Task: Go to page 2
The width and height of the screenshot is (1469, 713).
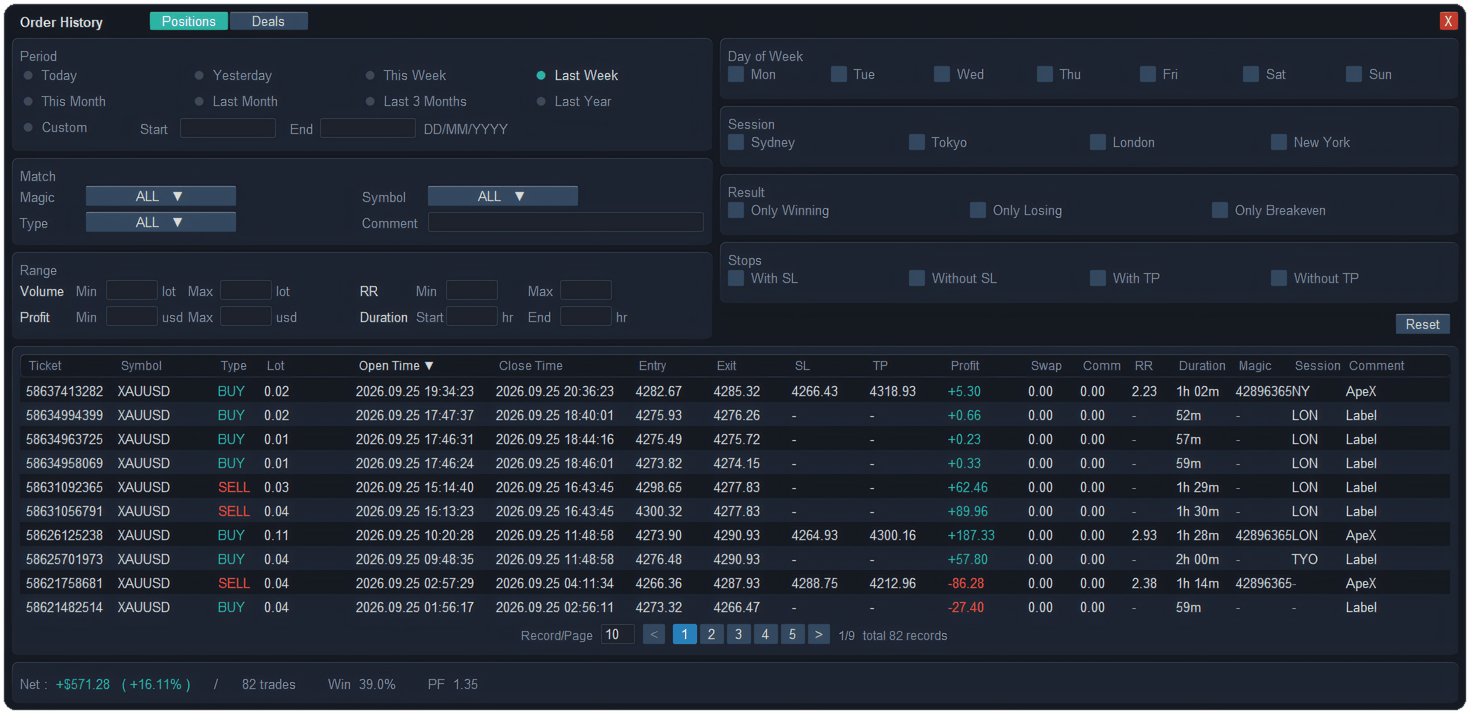Action: (x=712, y=634)
